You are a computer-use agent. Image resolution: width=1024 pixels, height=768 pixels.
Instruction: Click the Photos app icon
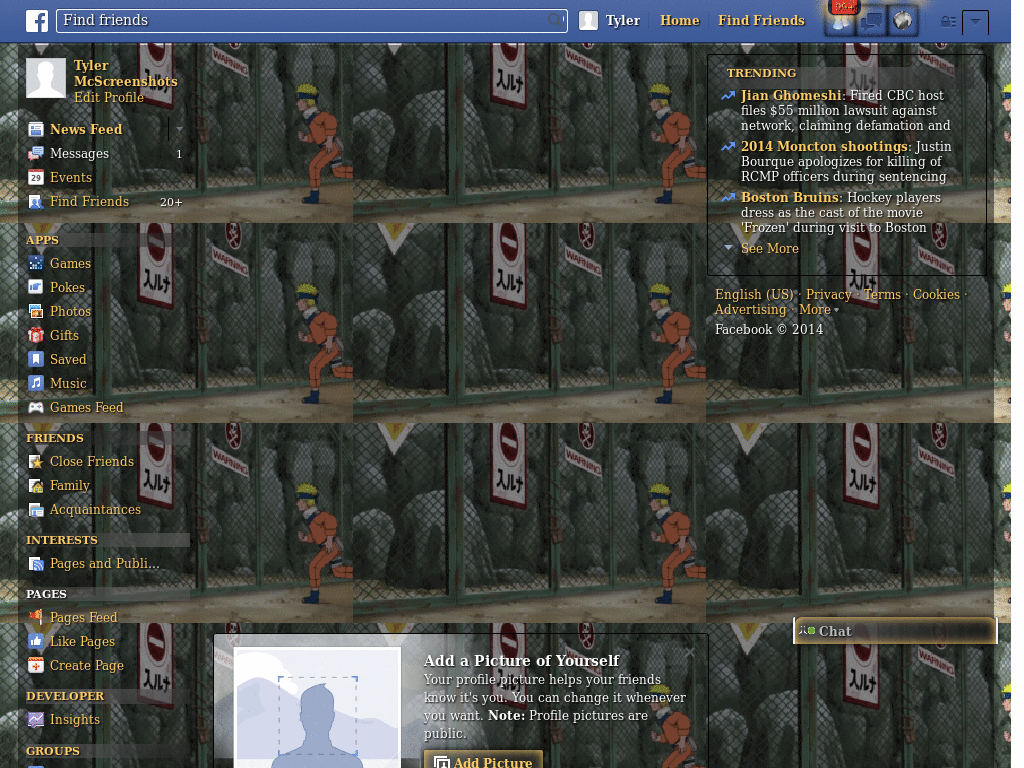[x=36, y=312]
